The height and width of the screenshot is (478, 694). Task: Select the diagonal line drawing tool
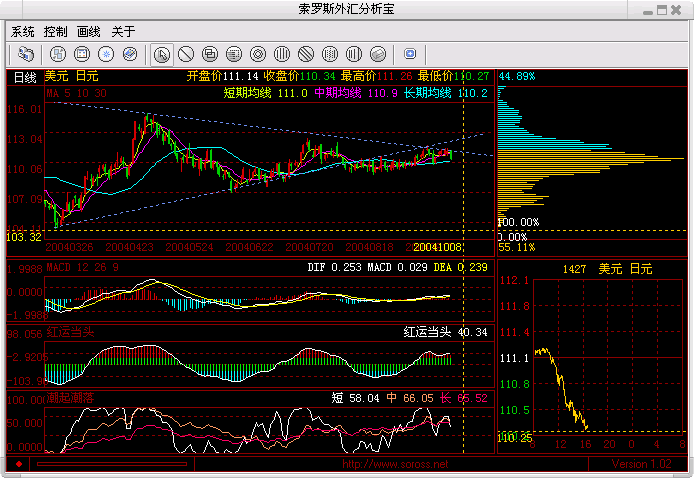pyautogui.click(x=186, y=54)
